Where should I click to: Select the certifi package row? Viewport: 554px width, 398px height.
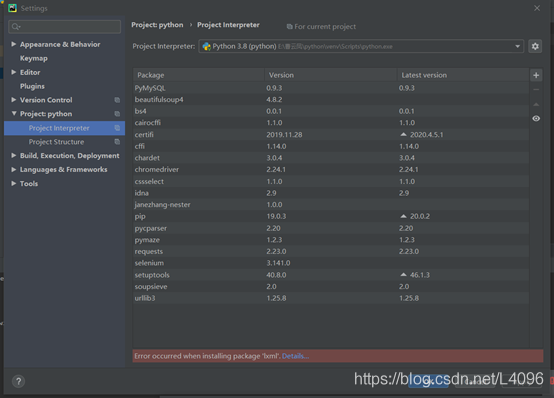[331, 135]
